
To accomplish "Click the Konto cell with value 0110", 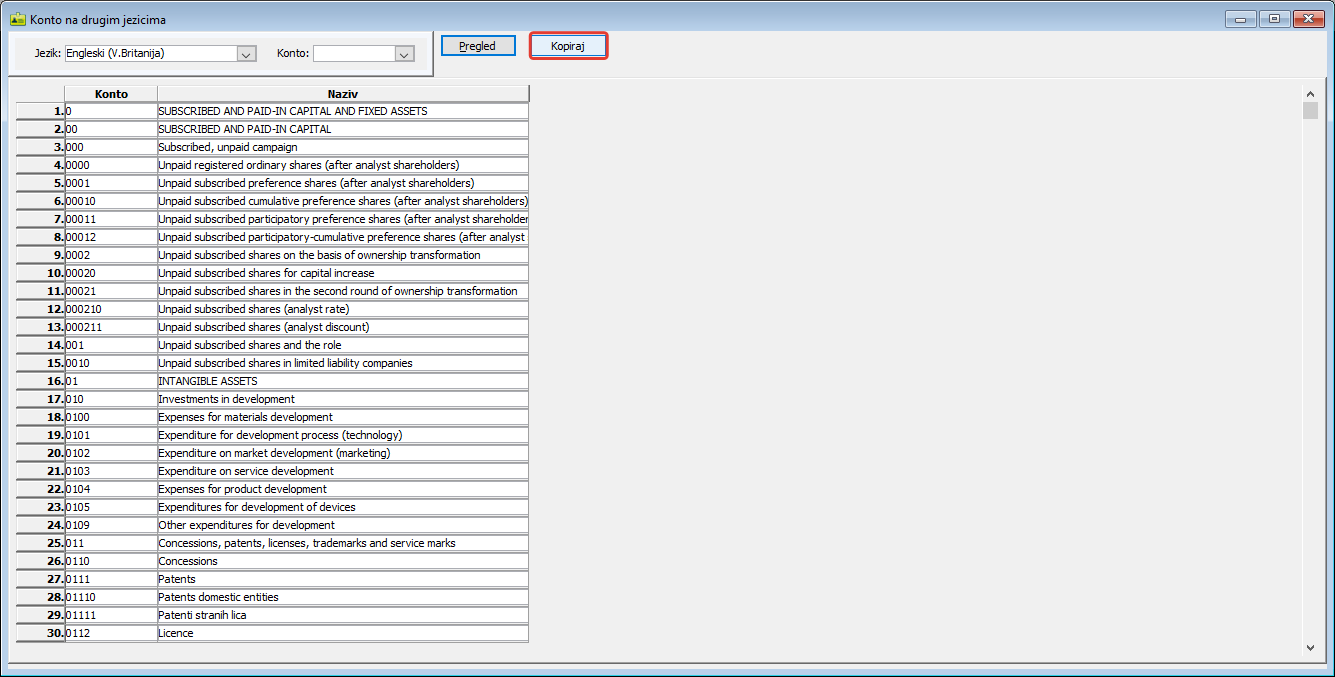I will [x=111, y=561].
